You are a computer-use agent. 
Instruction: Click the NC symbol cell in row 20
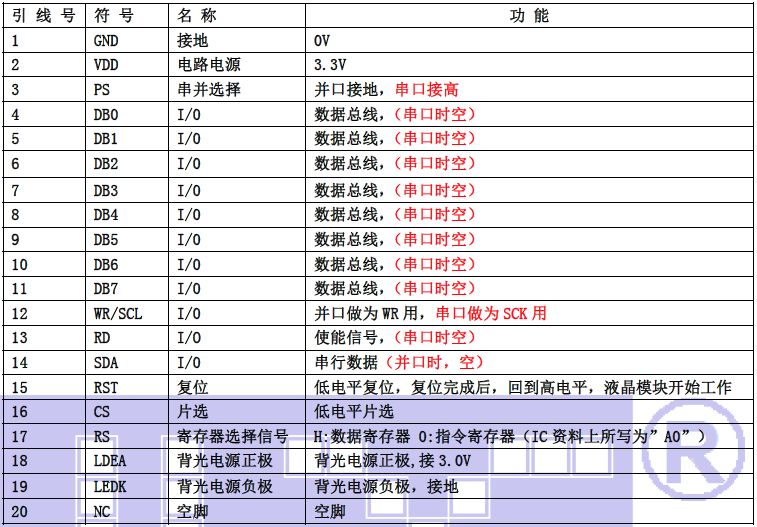[102, 511]
